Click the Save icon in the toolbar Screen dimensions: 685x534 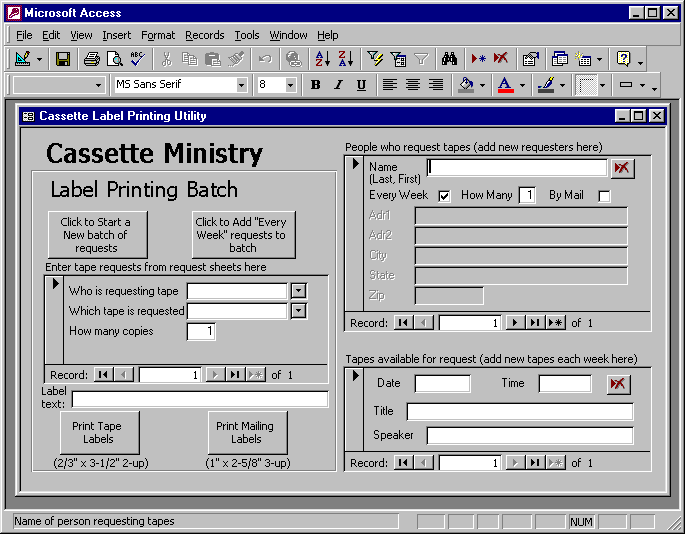62,60
